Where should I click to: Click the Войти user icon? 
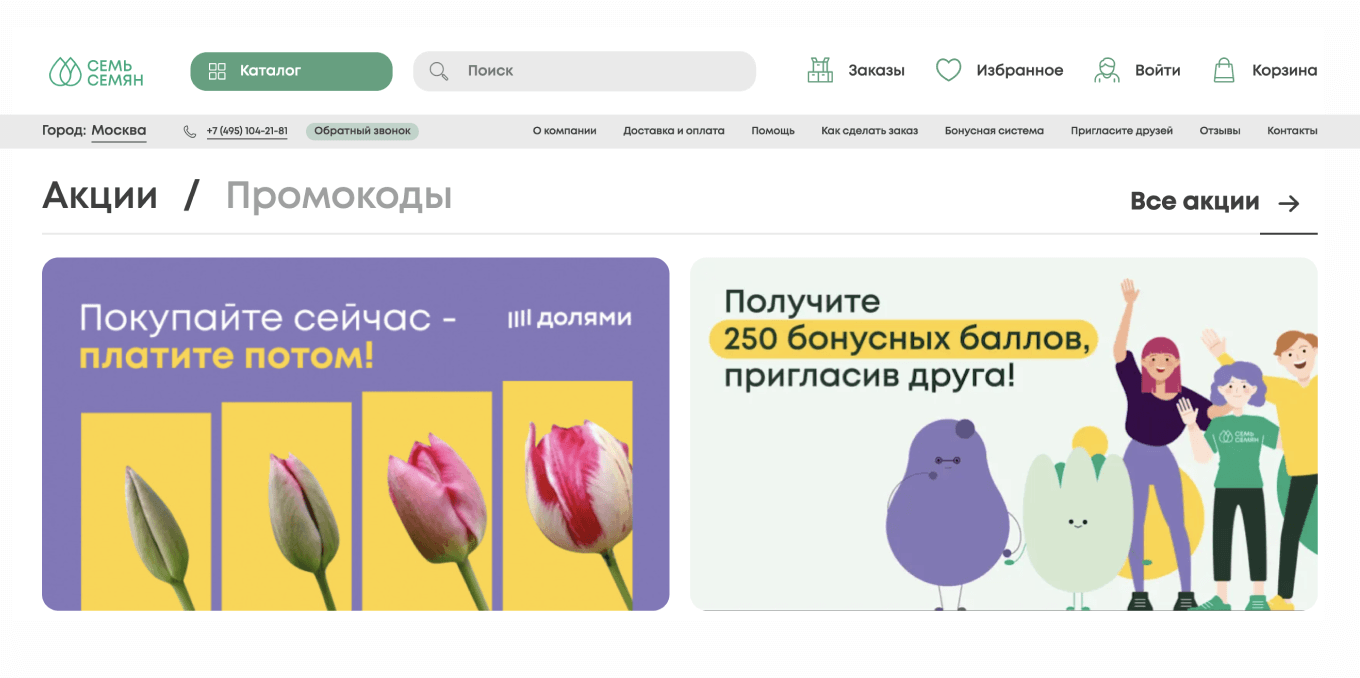[1106, 70]
